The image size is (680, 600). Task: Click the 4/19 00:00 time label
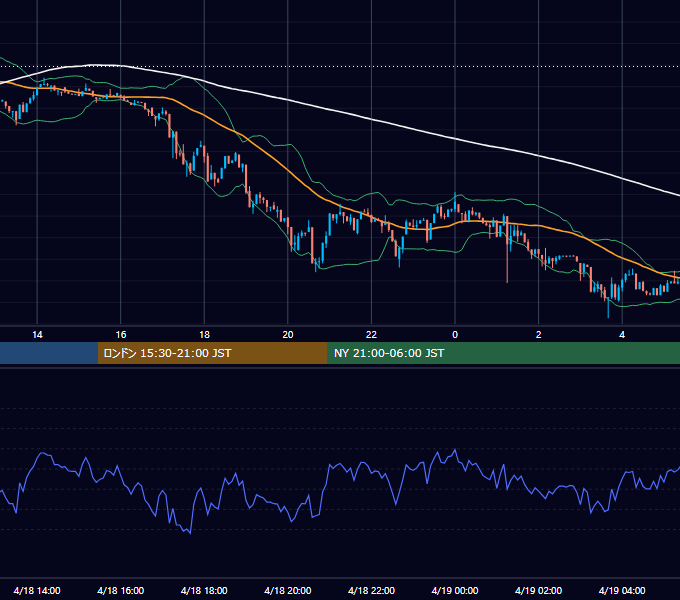tap(455, 590)
